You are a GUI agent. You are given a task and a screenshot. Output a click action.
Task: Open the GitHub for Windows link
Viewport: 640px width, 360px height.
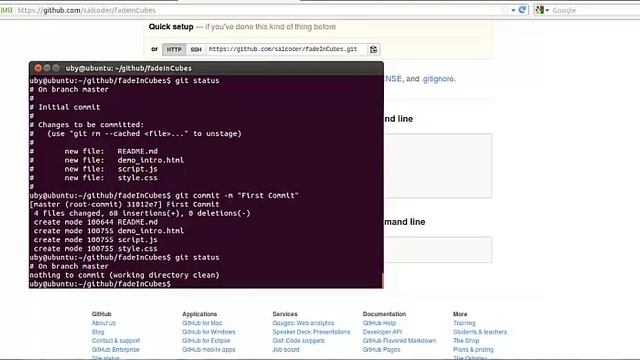click(209, 332)
